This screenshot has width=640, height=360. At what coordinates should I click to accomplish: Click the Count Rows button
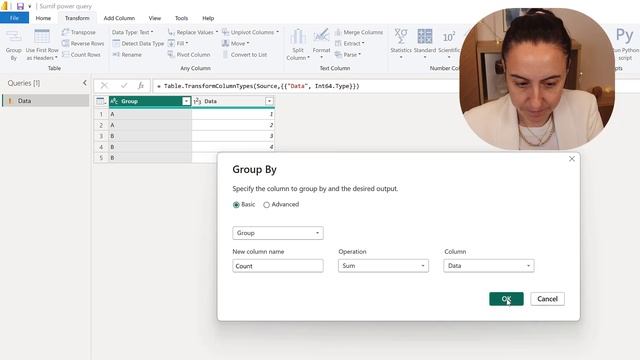81,54
